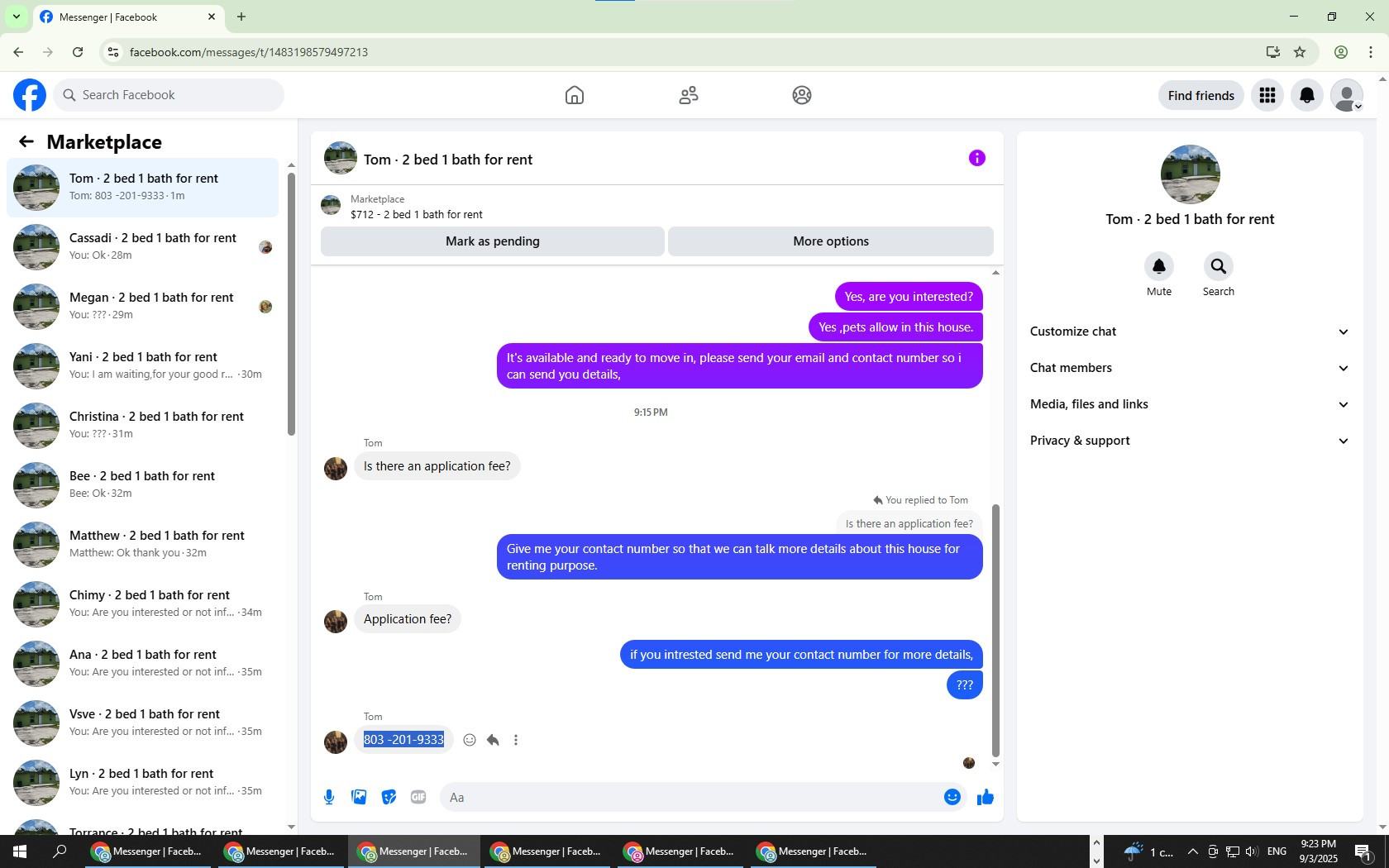Open Windows taskbar search
1389x868 pixels.
60,851
